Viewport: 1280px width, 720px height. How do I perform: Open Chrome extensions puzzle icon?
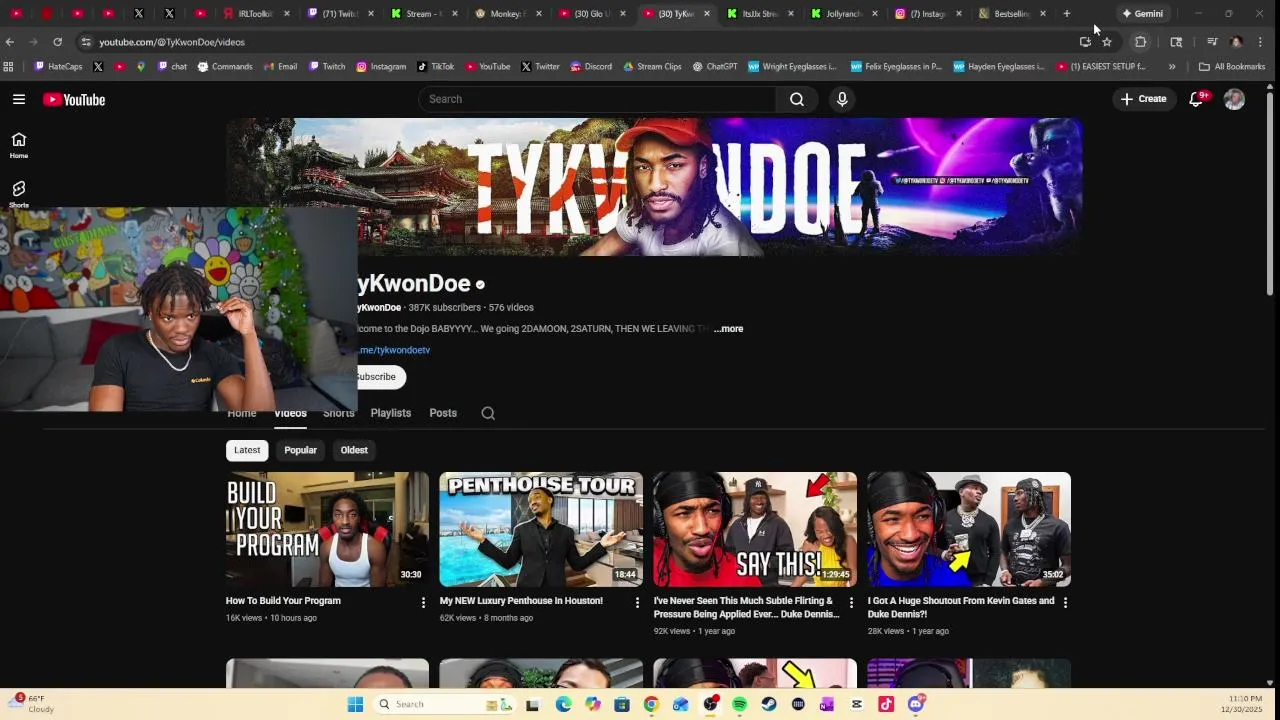[x=1140, y=42]
